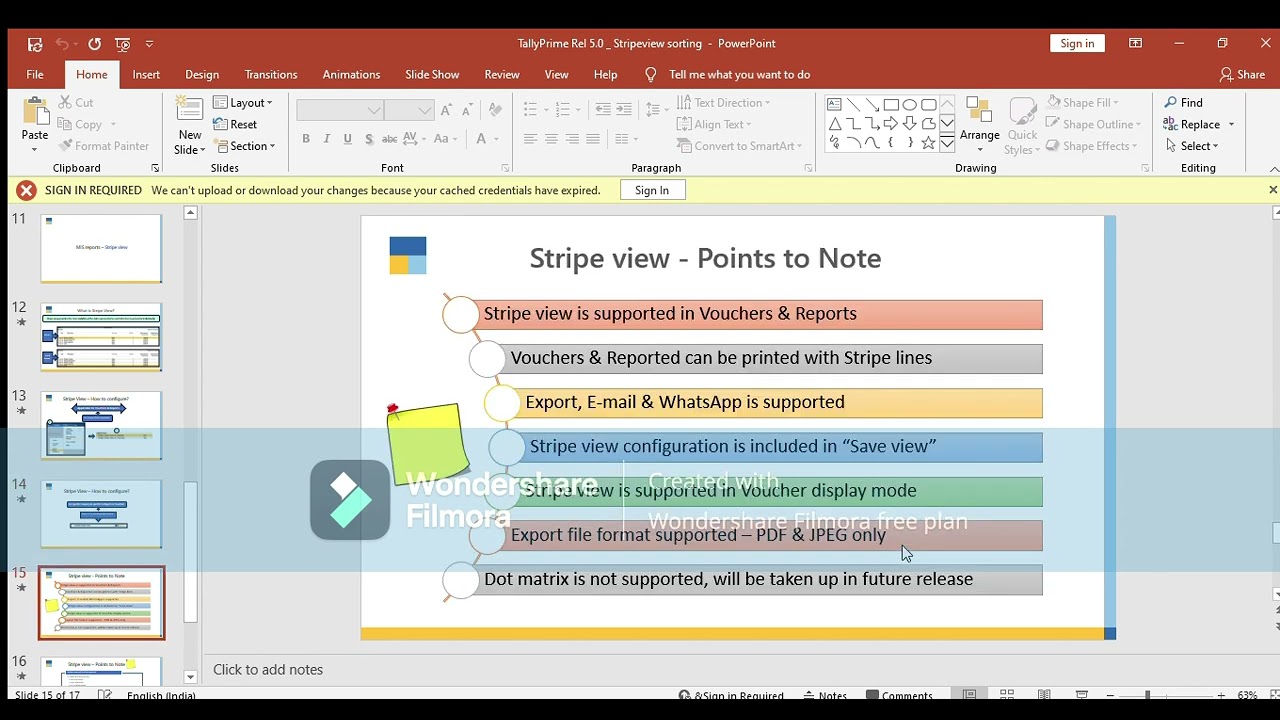The image size is (1280, 720).
Task: Click Sign In in yellow warning bar
Action: pyautogui.click(x=652, y=190)
